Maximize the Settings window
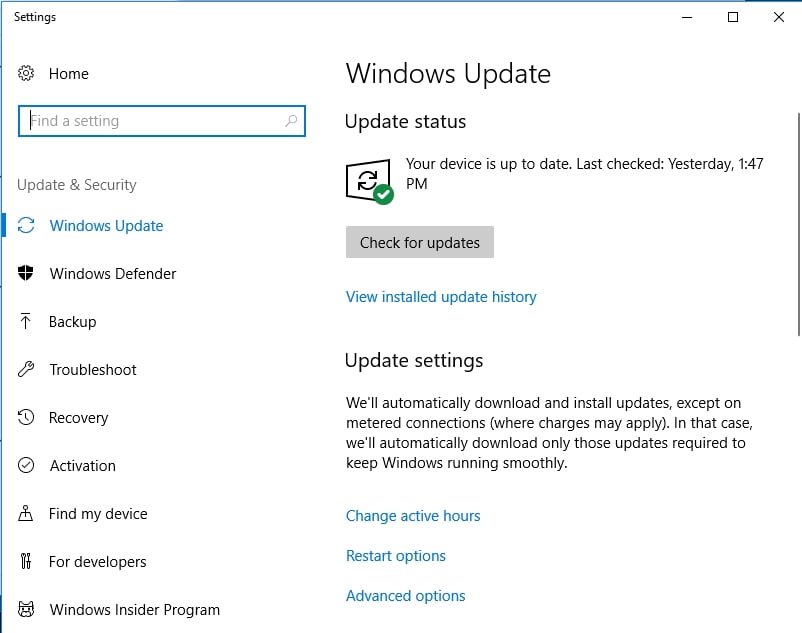Image resolution: width=802 pixels, height=633 pixels. coord(733,17)
